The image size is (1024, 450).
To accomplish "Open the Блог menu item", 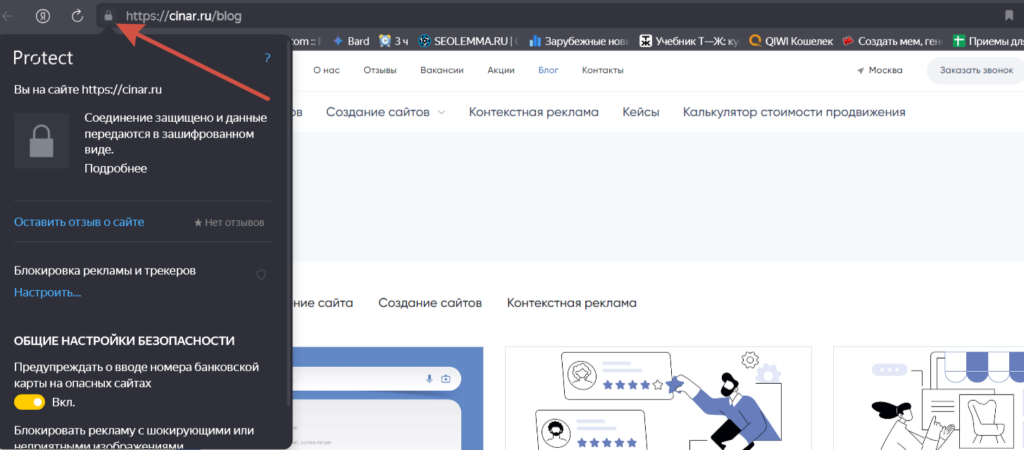I will tap(548, 70).
